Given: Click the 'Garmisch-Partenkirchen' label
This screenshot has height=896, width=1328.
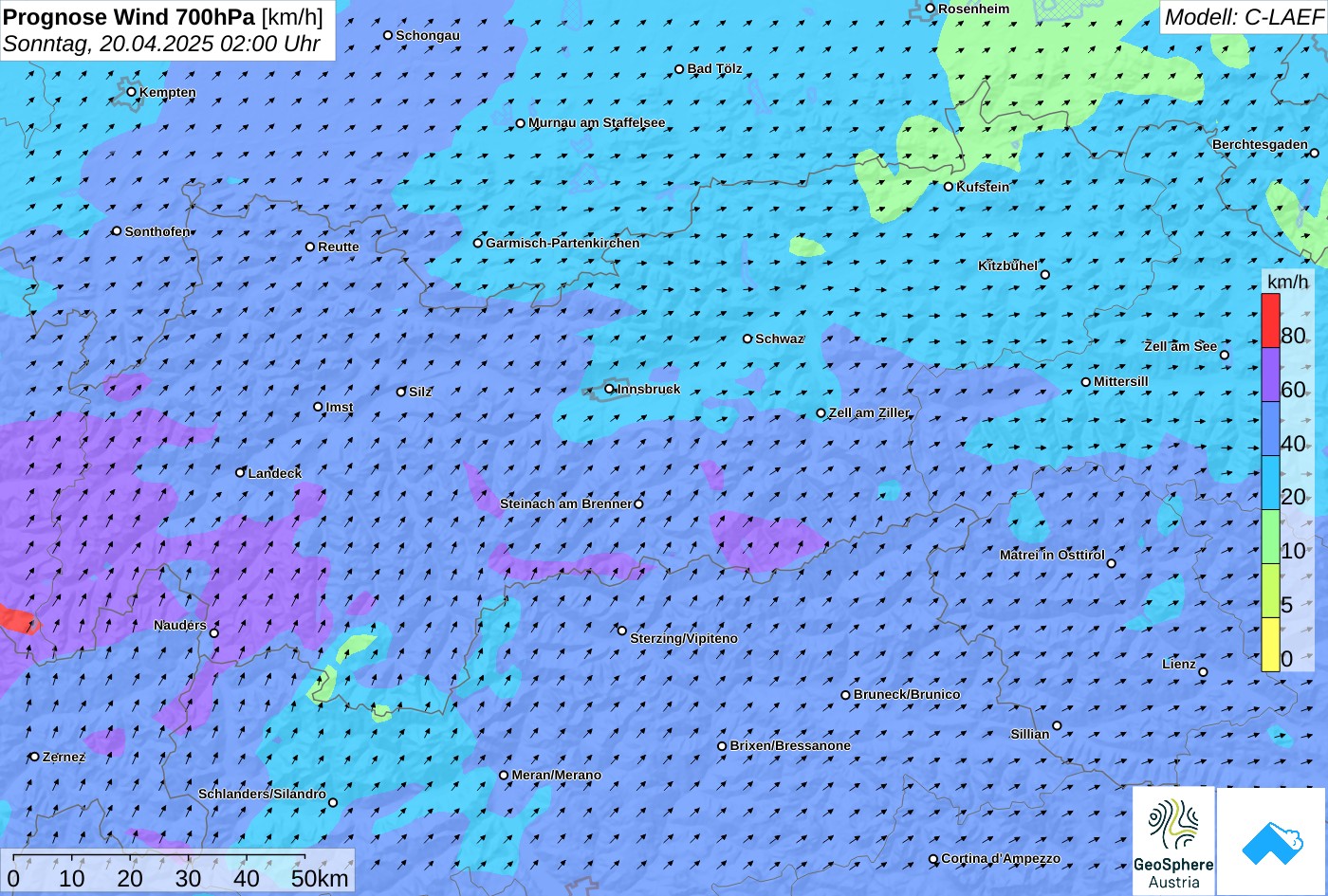Looking at the screenshot, I should tap(563, 243).
